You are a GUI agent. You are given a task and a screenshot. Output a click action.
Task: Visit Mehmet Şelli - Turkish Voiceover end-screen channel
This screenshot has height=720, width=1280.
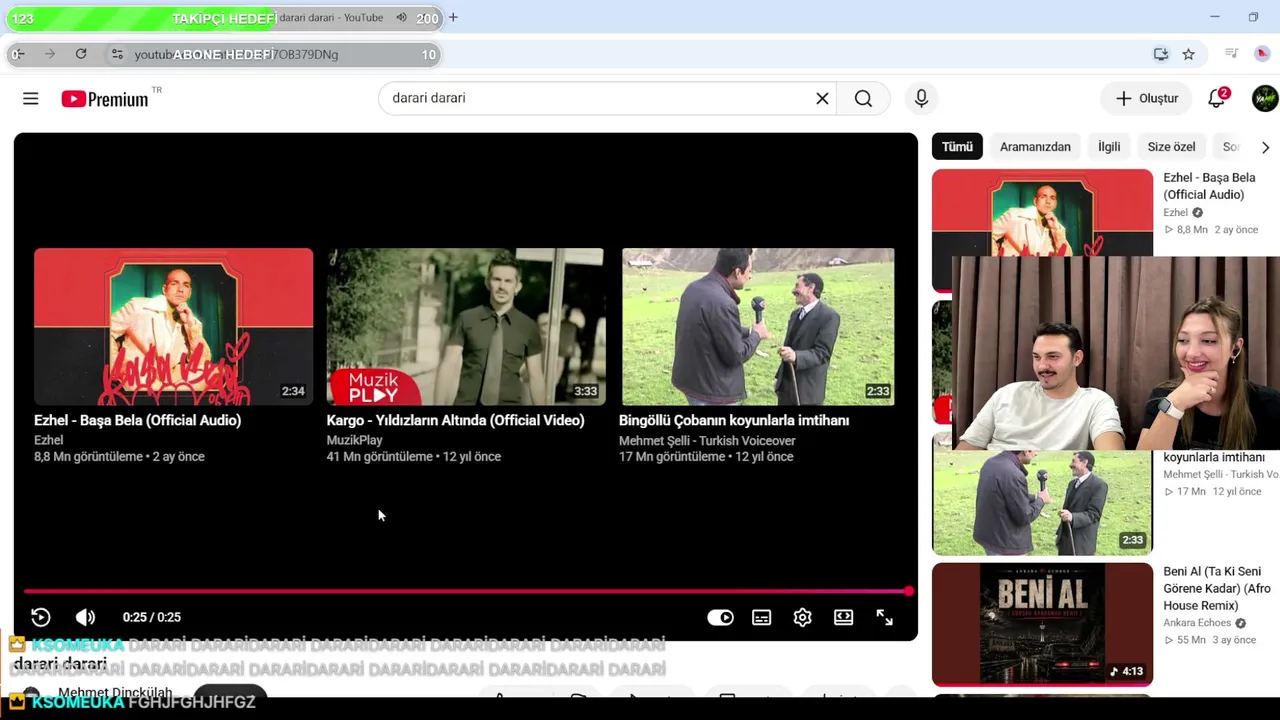pos(707,440)
